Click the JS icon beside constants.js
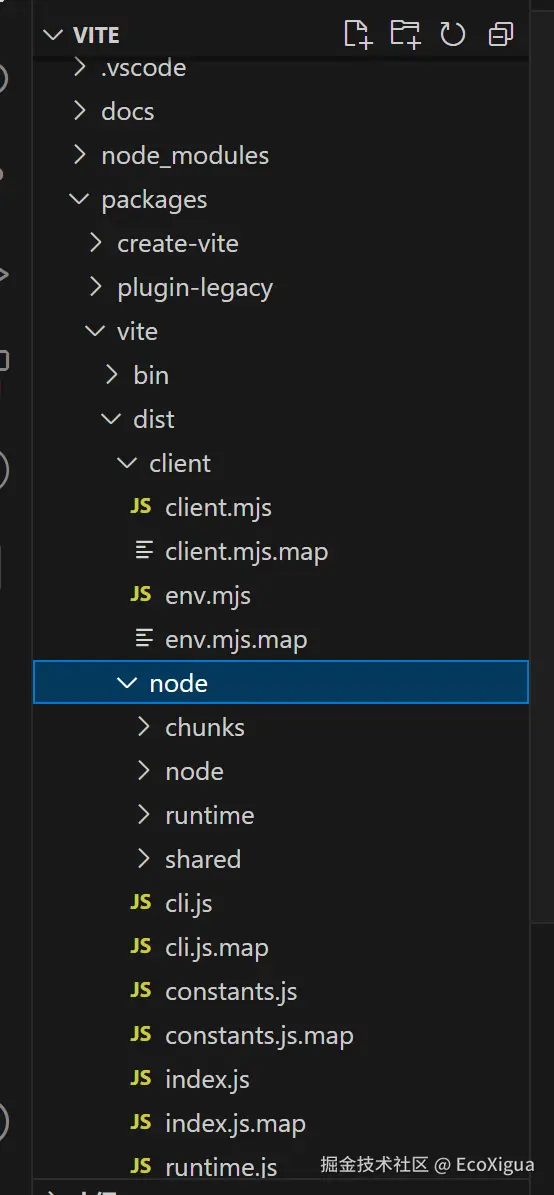This screenshot has width=554, height=1195. tap(141, 991)
